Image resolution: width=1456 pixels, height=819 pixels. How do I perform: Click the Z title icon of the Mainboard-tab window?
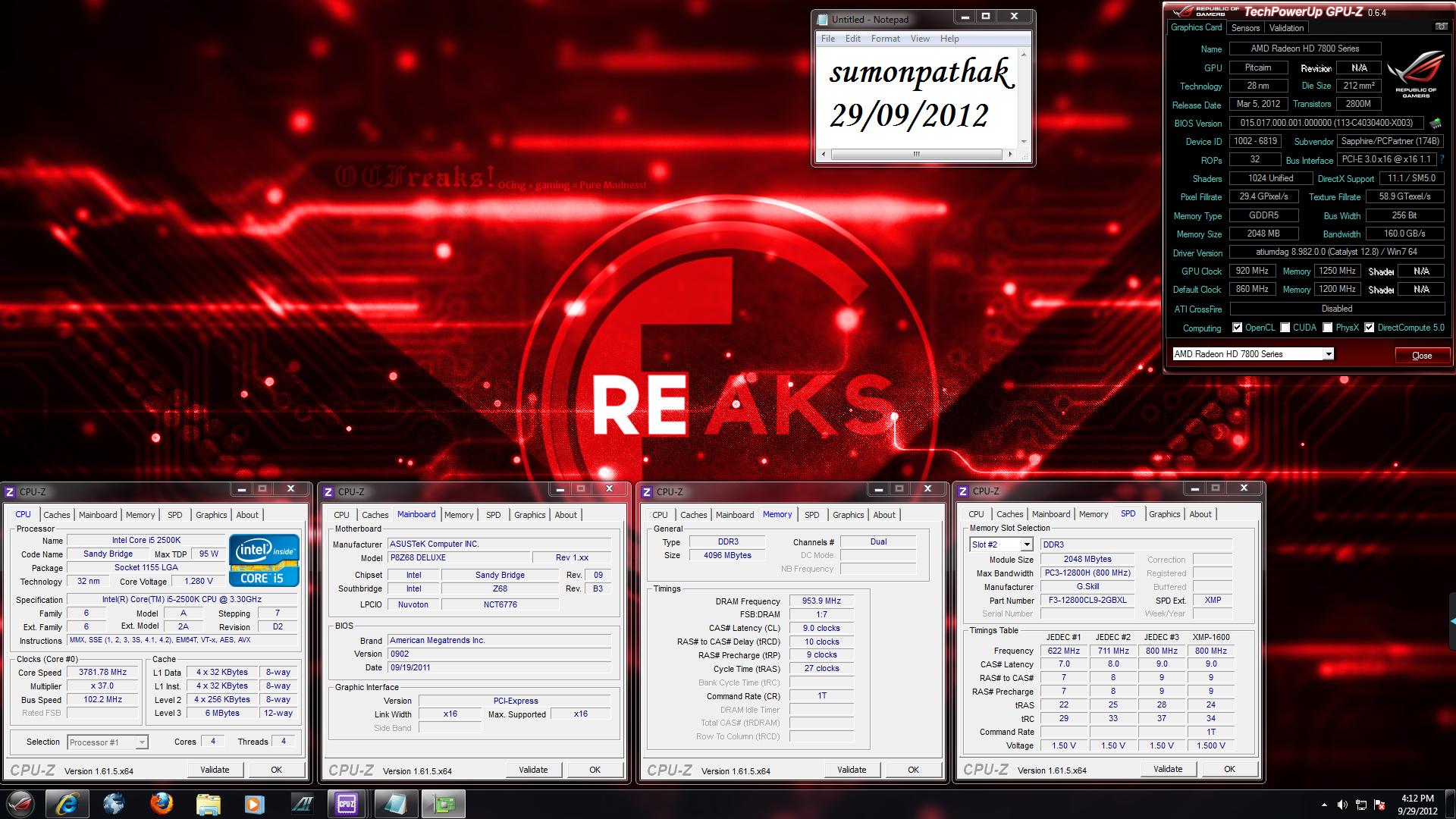(328, 491)
